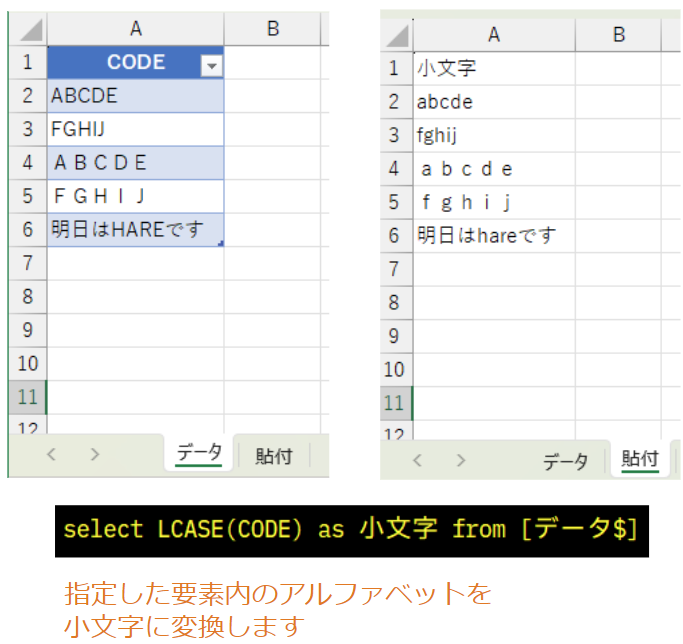Screen dimensions: 683x644
Task: Click next sheet arrow in left window
Action: [95, 454]
